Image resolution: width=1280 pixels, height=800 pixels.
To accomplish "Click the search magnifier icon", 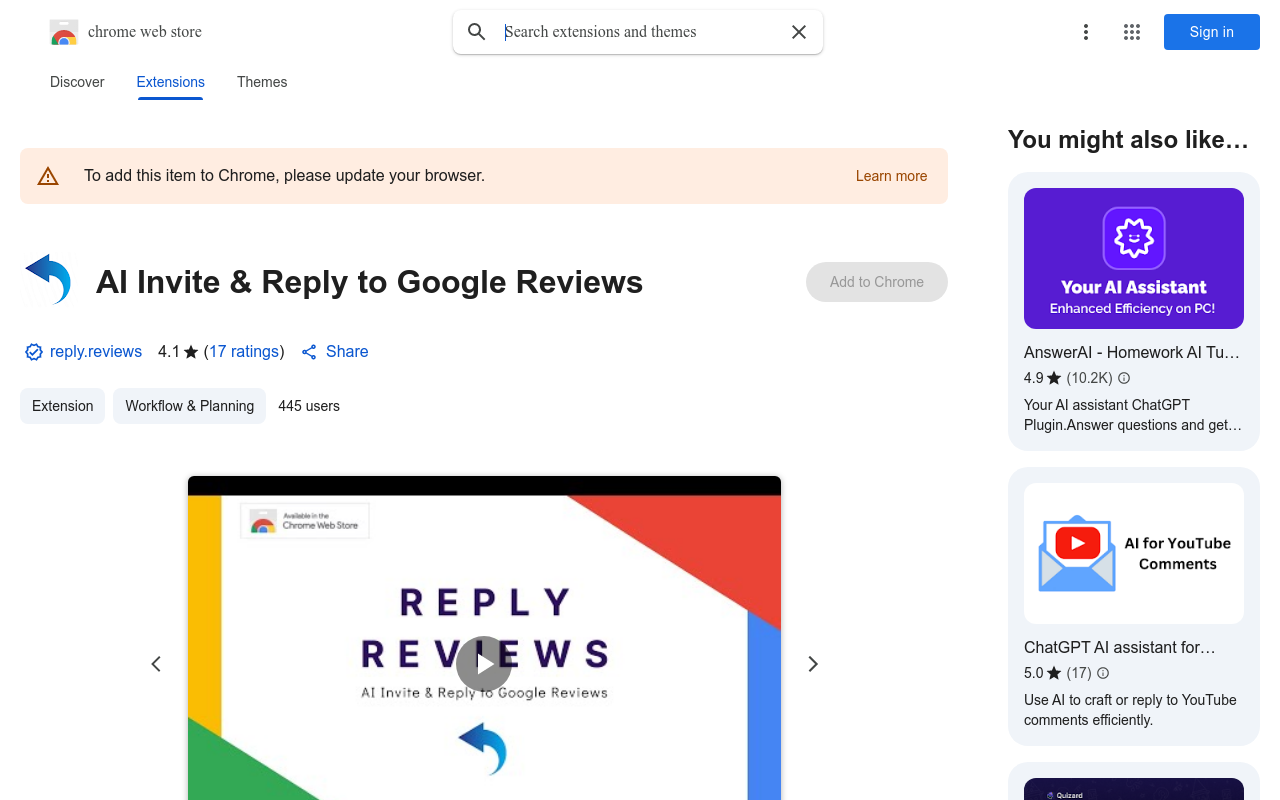I will (477, 32).
